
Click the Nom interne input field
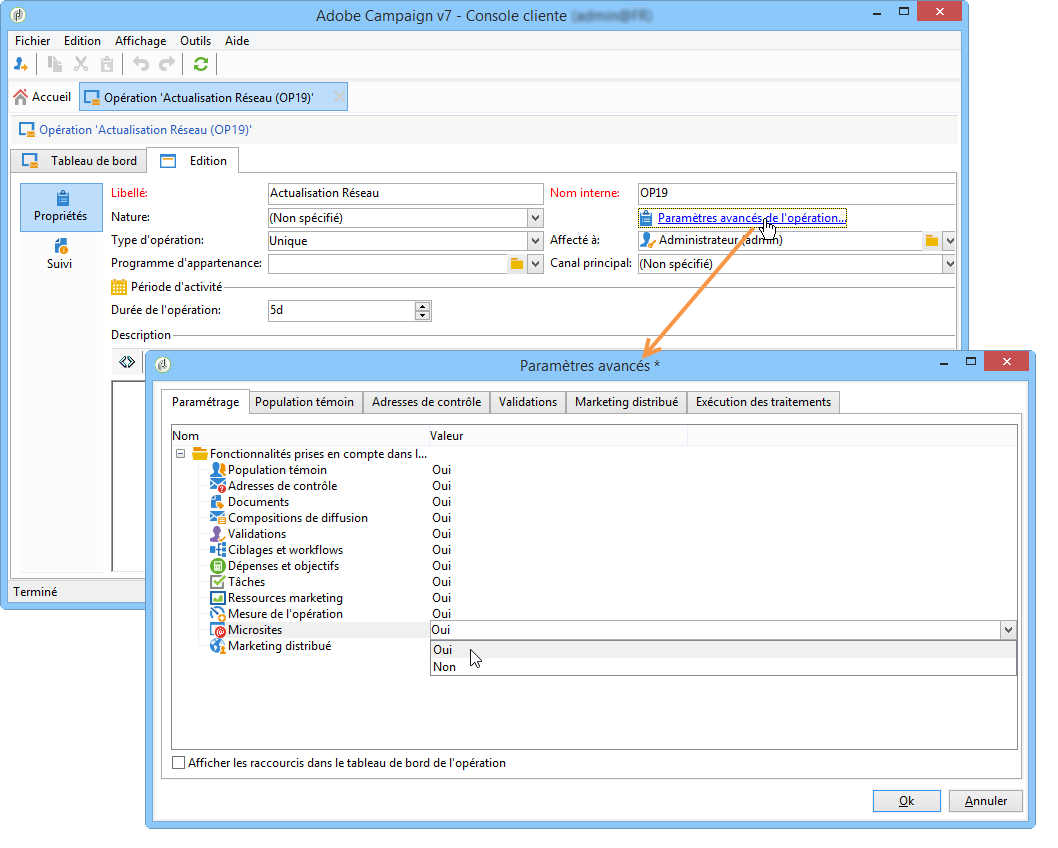(796, 194)
